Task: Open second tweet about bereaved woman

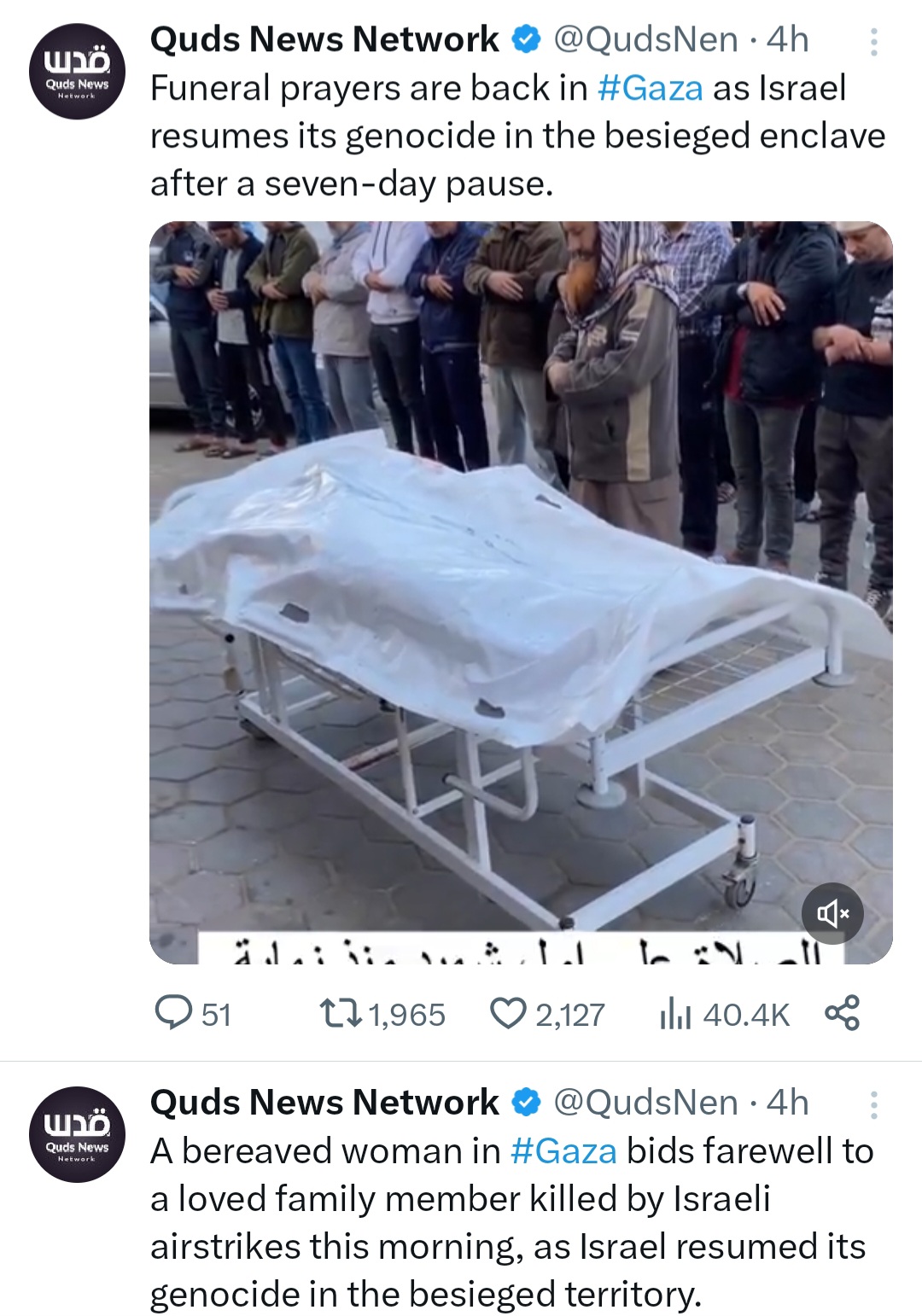Action: 512,1222
